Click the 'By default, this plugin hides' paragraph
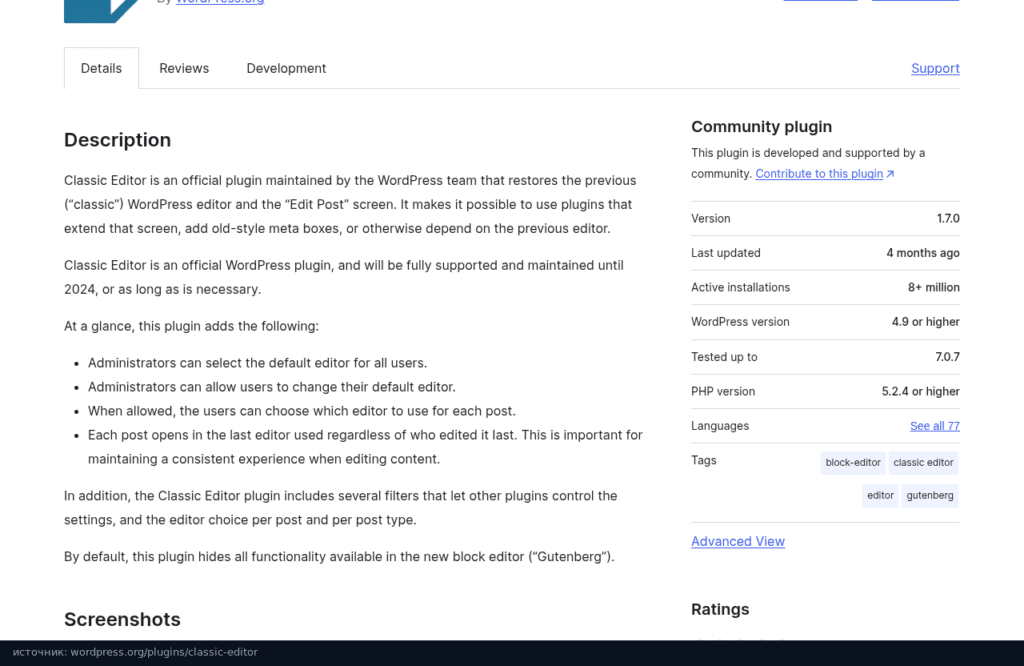Viewport: 1024px width, 666px height. [x=339, y=557]
